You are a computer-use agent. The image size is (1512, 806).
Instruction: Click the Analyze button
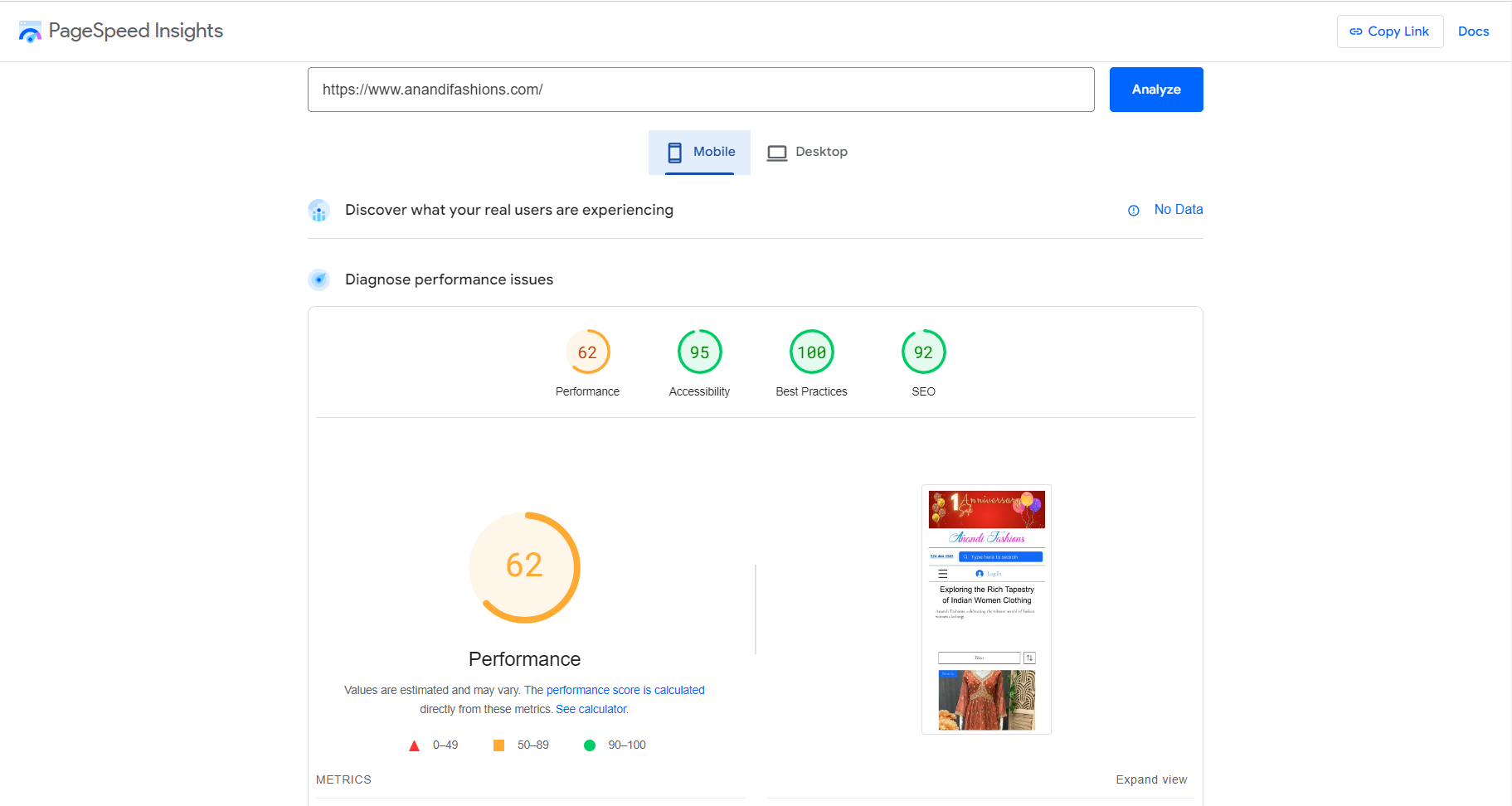1156,90
